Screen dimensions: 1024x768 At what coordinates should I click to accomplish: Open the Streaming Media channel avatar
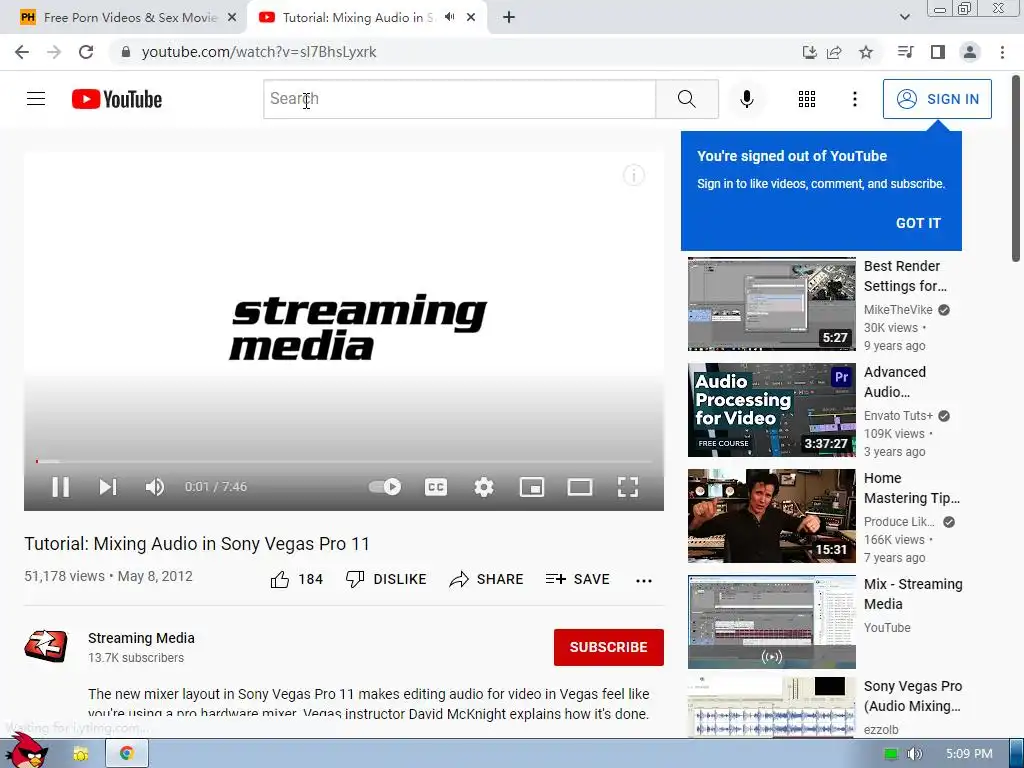[46, 647]
